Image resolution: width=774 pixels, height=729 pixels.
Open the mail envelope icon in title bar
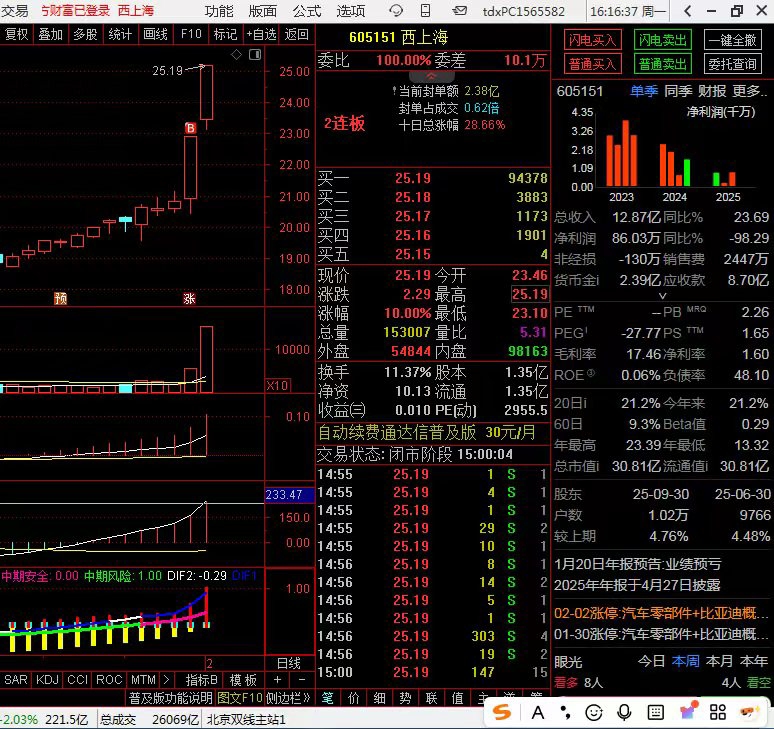coord(460,10)
